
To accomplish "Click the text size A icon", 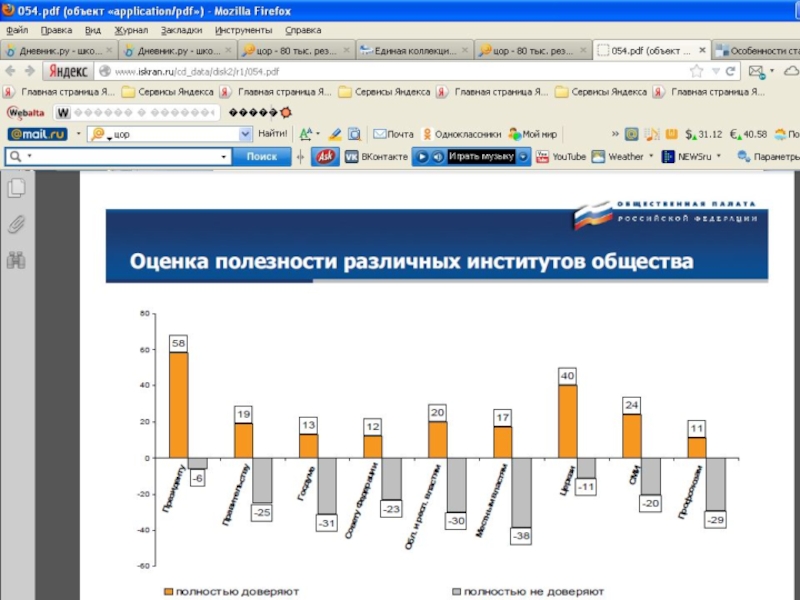I will tap(306, 134).
